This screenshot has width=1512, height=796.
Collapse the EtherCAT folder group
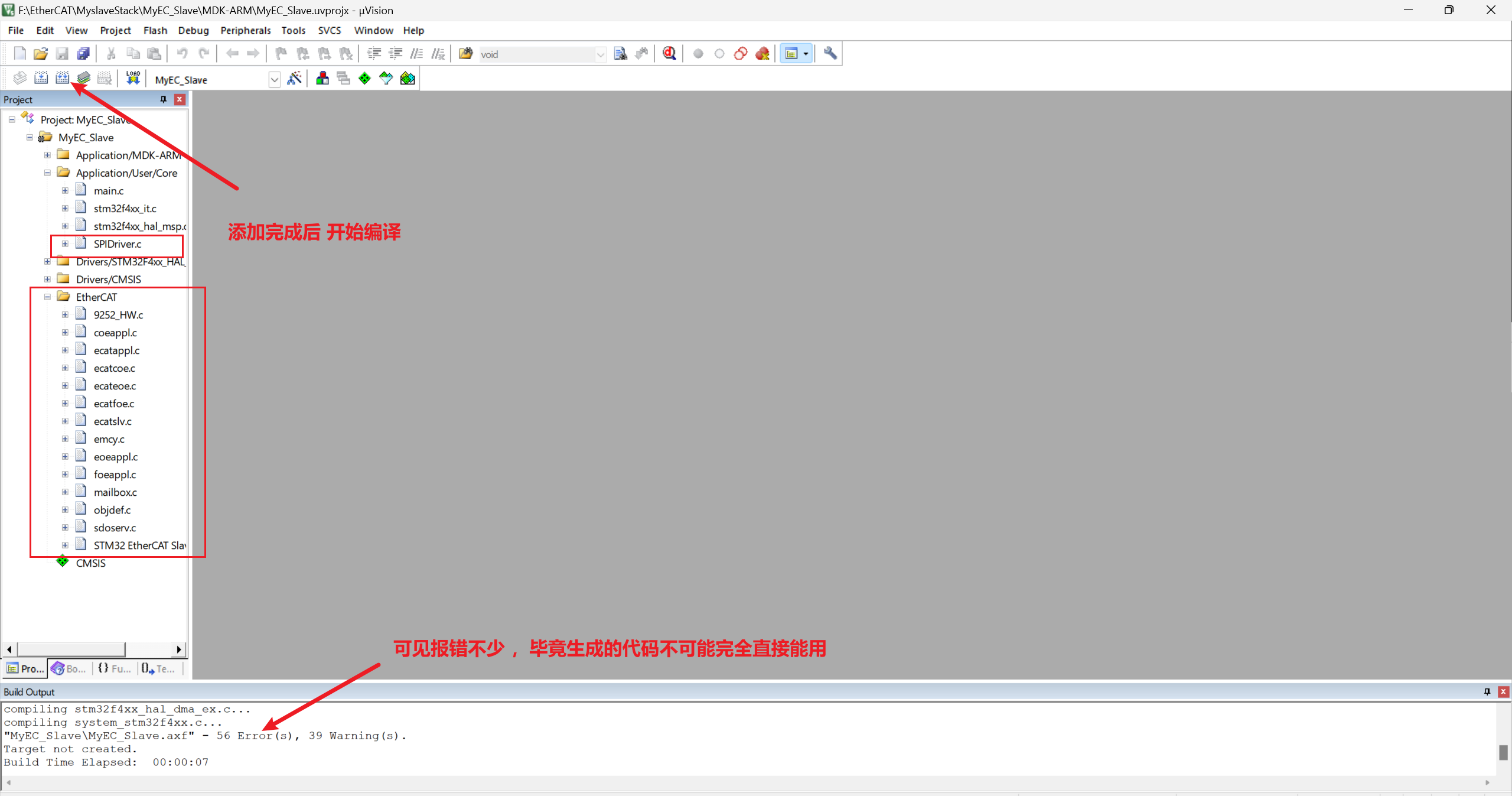47,297
